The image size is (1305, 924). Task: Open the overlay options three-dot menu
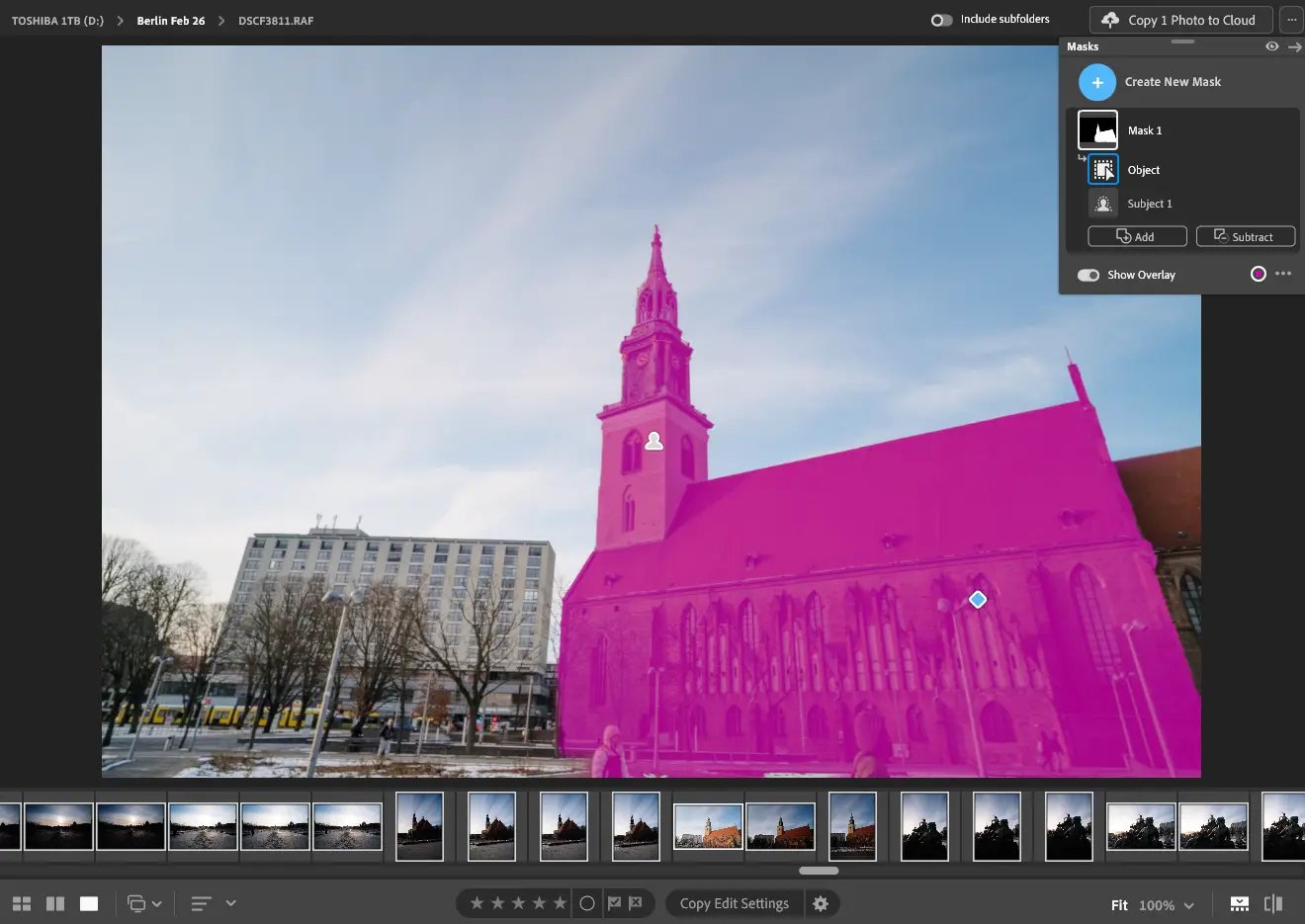[x=1283, y=274]
